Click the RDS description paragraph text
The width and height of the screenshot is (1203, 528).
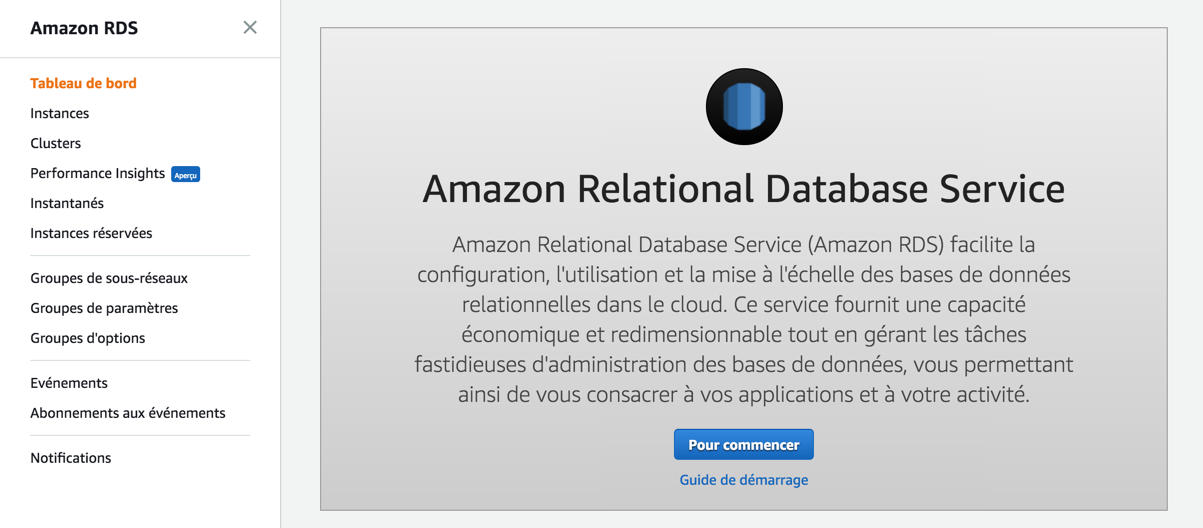[744, 319]
